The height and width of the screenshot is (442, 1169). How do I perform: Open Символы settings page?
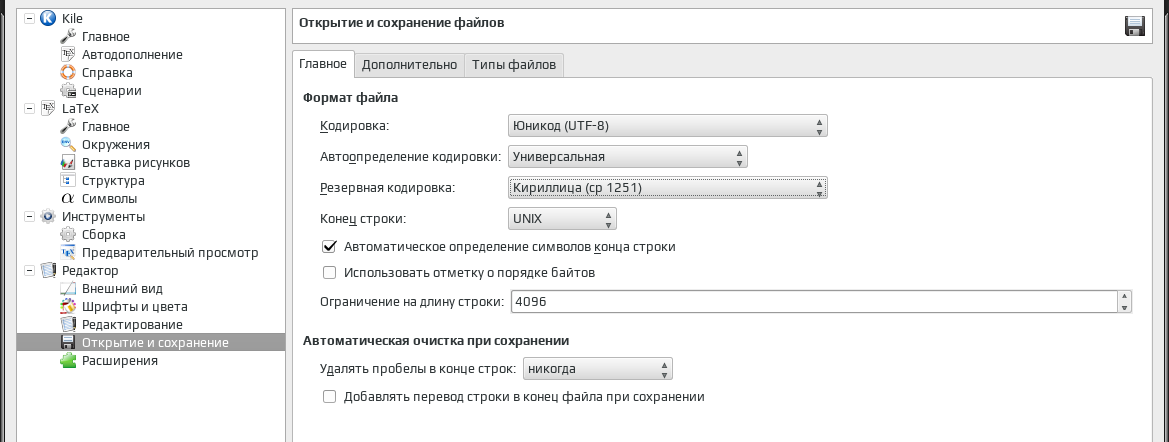click(x=110, y=198)
